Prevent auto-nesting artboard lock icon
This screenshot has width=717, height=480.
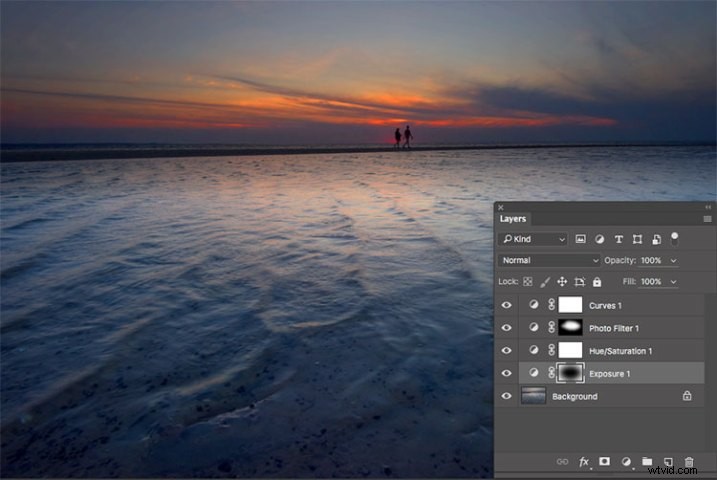point(579,282)
